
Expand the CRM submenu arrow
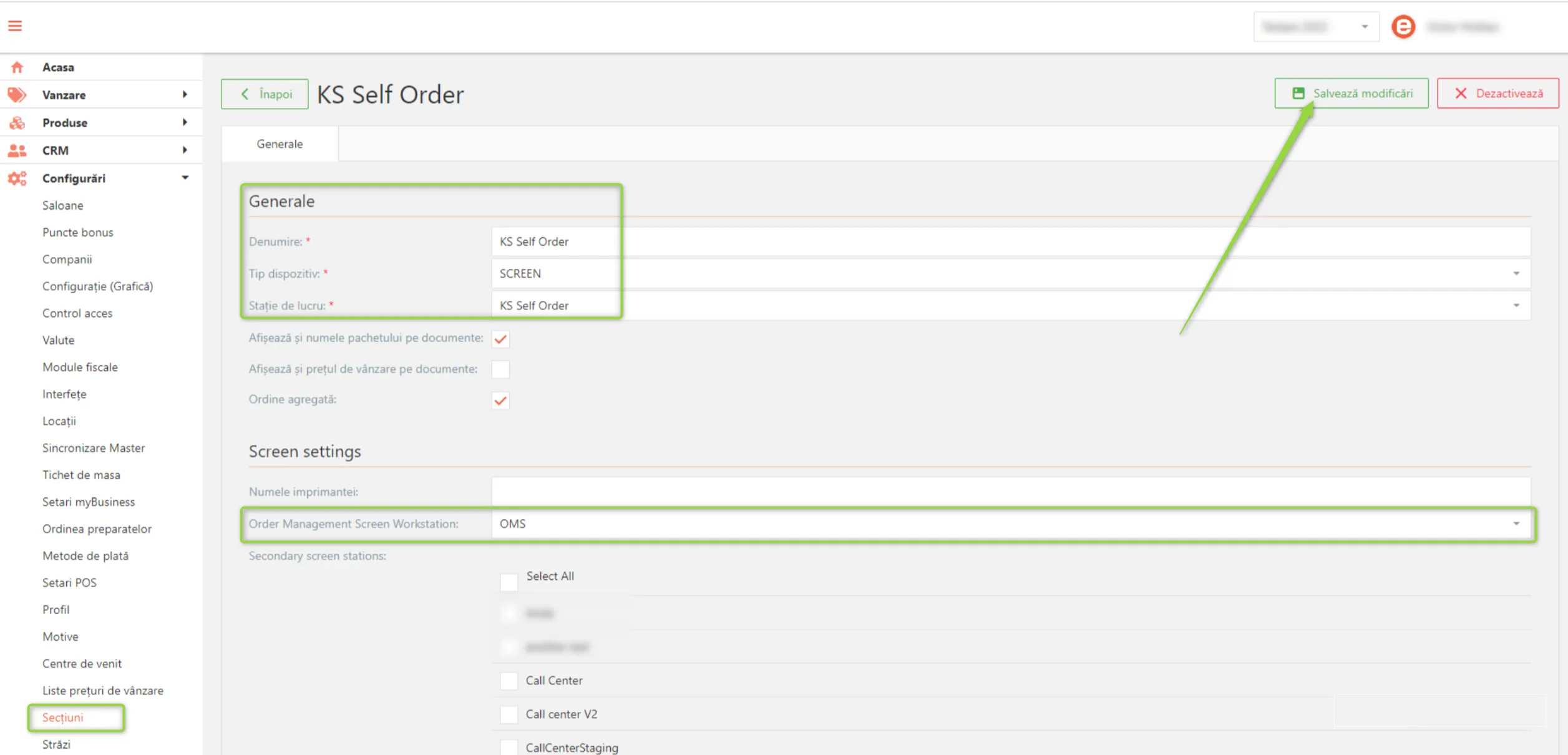click(x=185, y=150)
